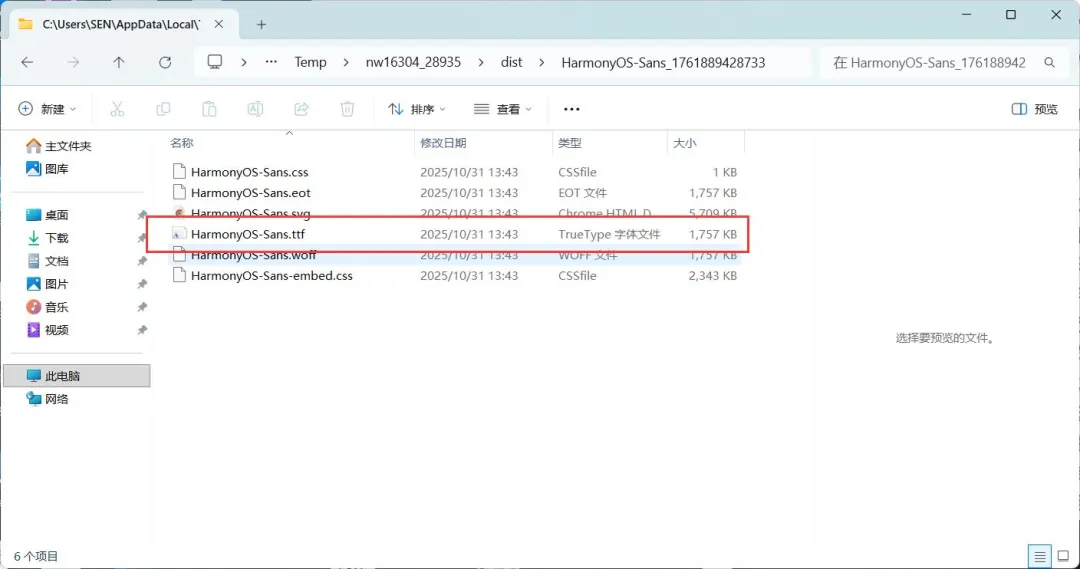Viewport: 1080px width, 569px height.
Task: Click the Copy icon in toolbar
Action: point(163,109)
